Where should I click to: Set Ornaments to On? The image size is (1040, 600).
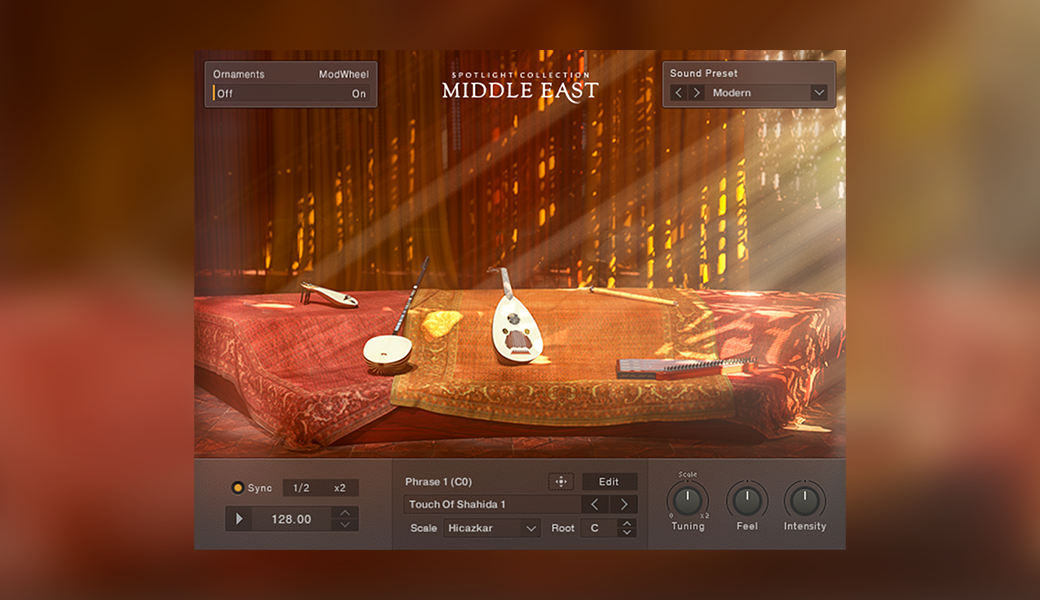coord(359,93)
